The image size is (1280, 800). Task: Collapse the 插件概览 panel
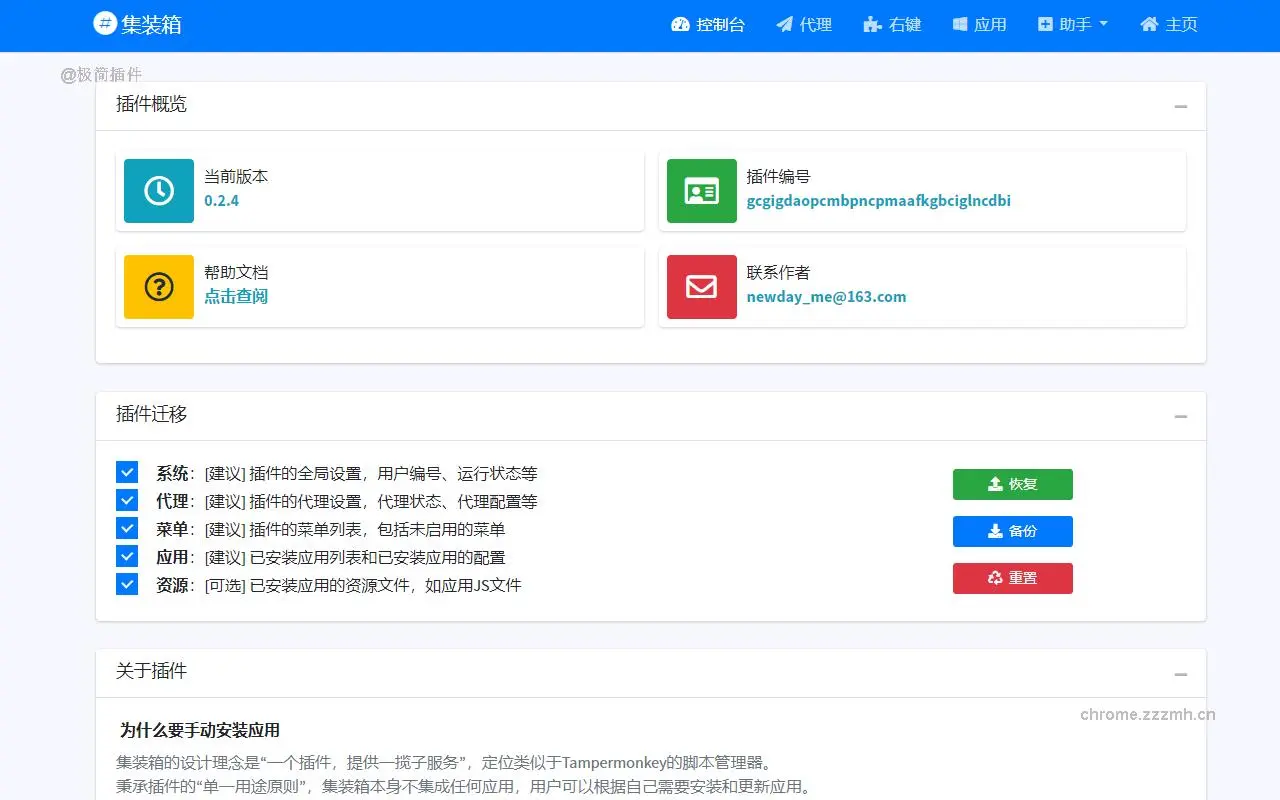1180,106
